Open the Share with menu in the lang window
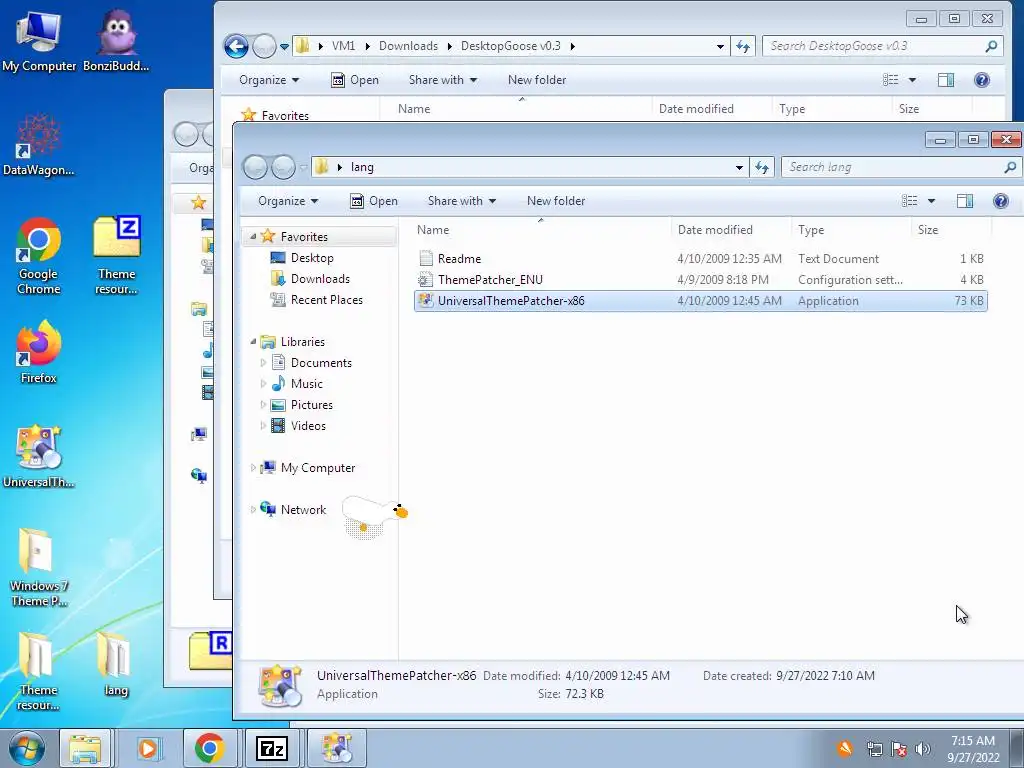The height and width of the screenshot is (768, 1024). pyautogui.click(x=462, y=200)
